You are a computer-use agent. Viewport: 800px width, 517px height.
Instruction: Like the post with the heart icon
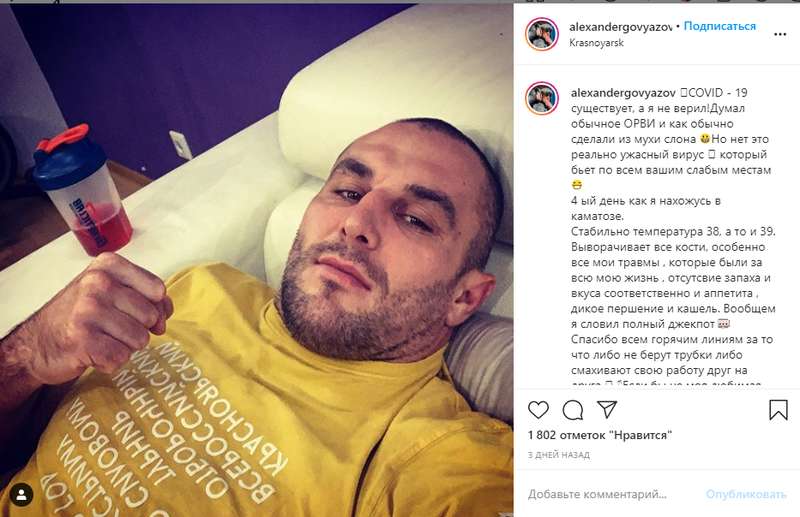click(x=538, y=410)
